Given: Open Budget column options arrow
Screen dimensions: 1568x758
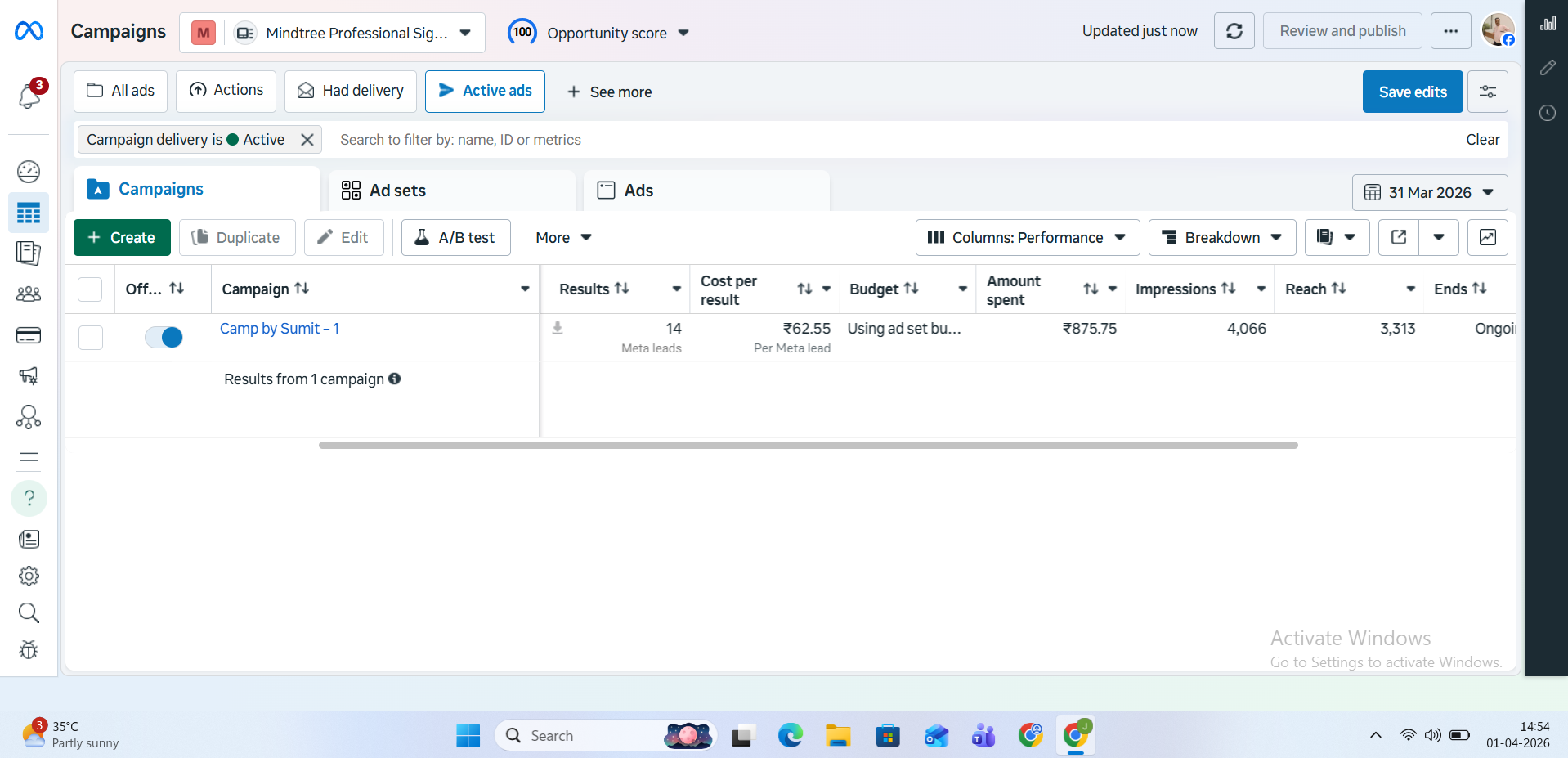Looking at the screenshot, I should 963,289.
